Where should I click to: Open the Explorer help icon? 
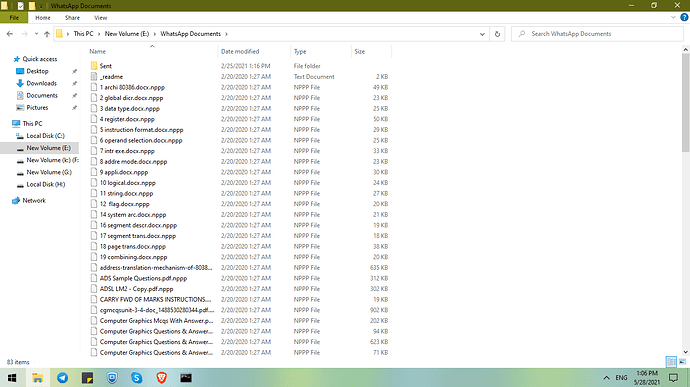684,18
